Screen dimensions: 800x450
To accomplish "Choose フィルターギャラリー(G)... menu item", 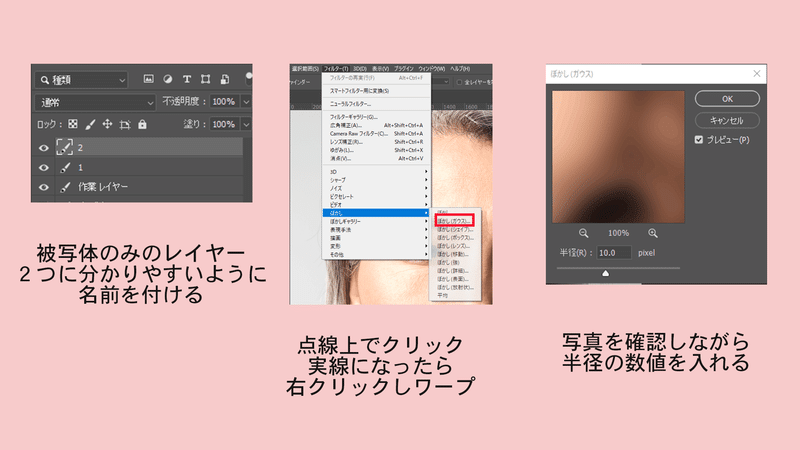I will pos(377,117).
